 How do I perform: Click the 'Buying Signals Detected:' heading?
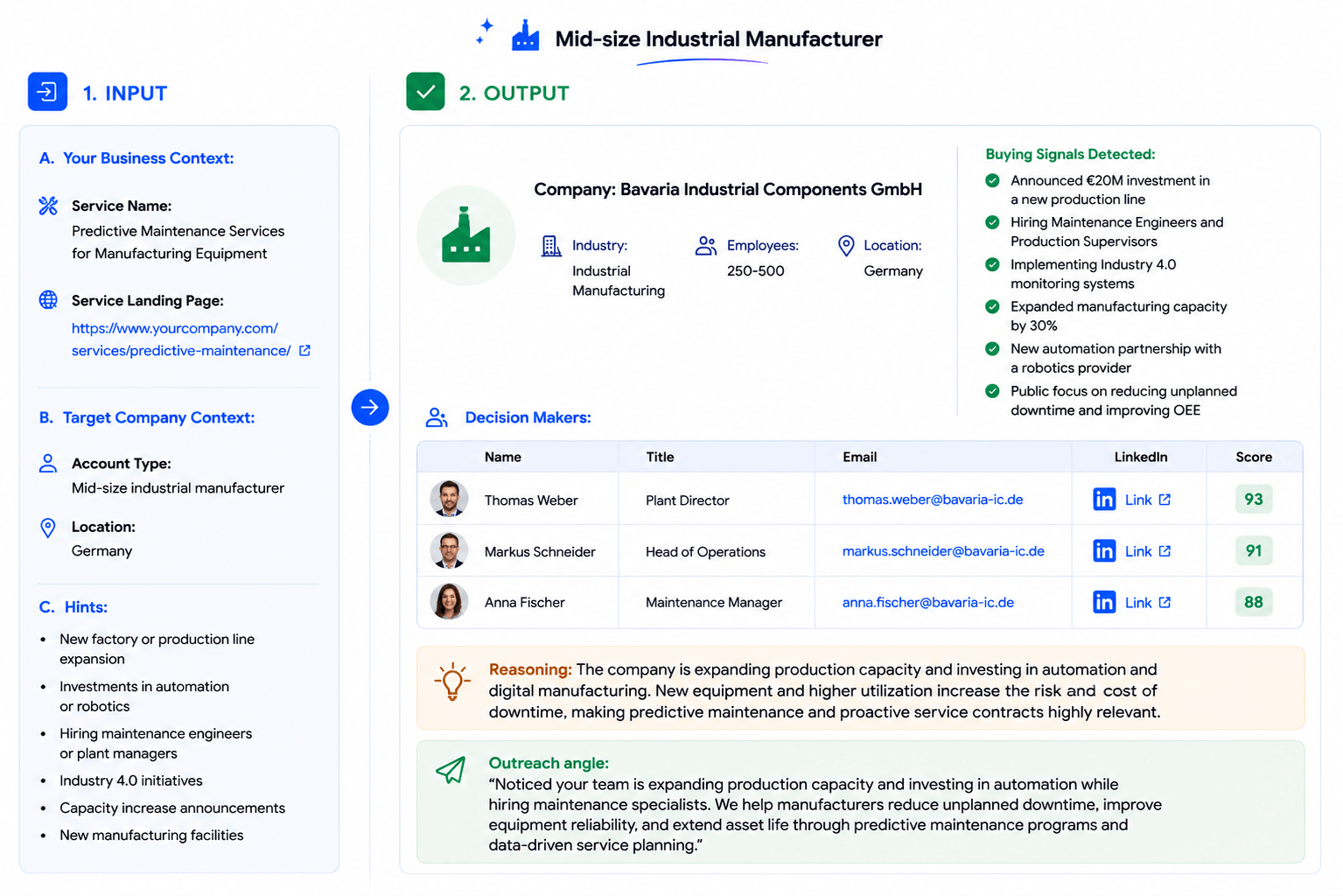click(x=1070, y=154)
